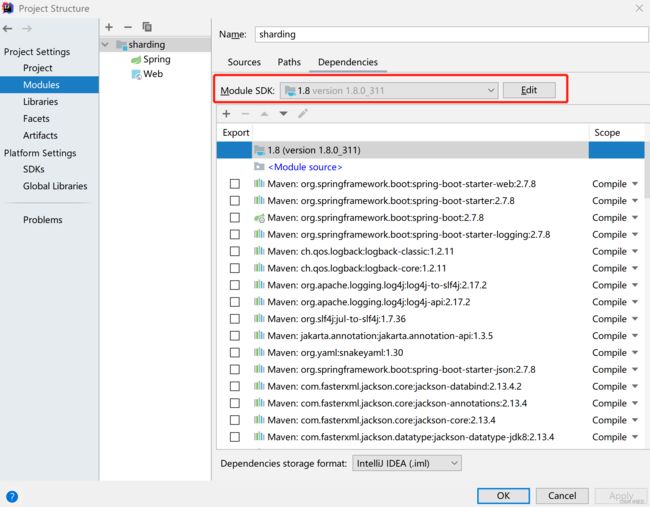Select the Dependencies tab
Viewport: 650px width, 507px height.
coord(348,62)
